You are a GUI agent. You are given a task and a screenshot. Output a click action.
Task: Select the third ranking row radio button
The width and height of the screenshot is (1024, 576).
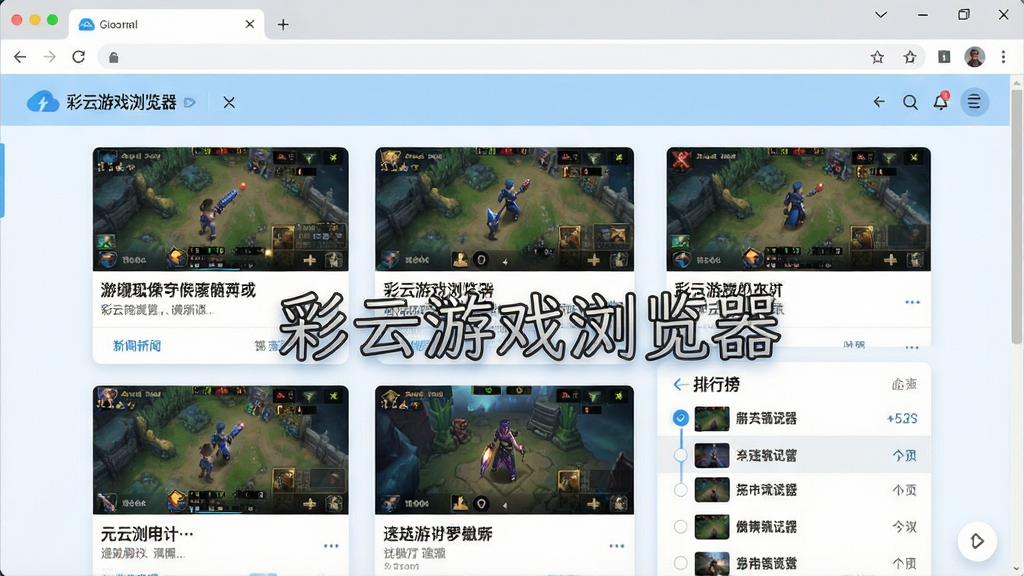pyautogui.click(x=680, y=490)
